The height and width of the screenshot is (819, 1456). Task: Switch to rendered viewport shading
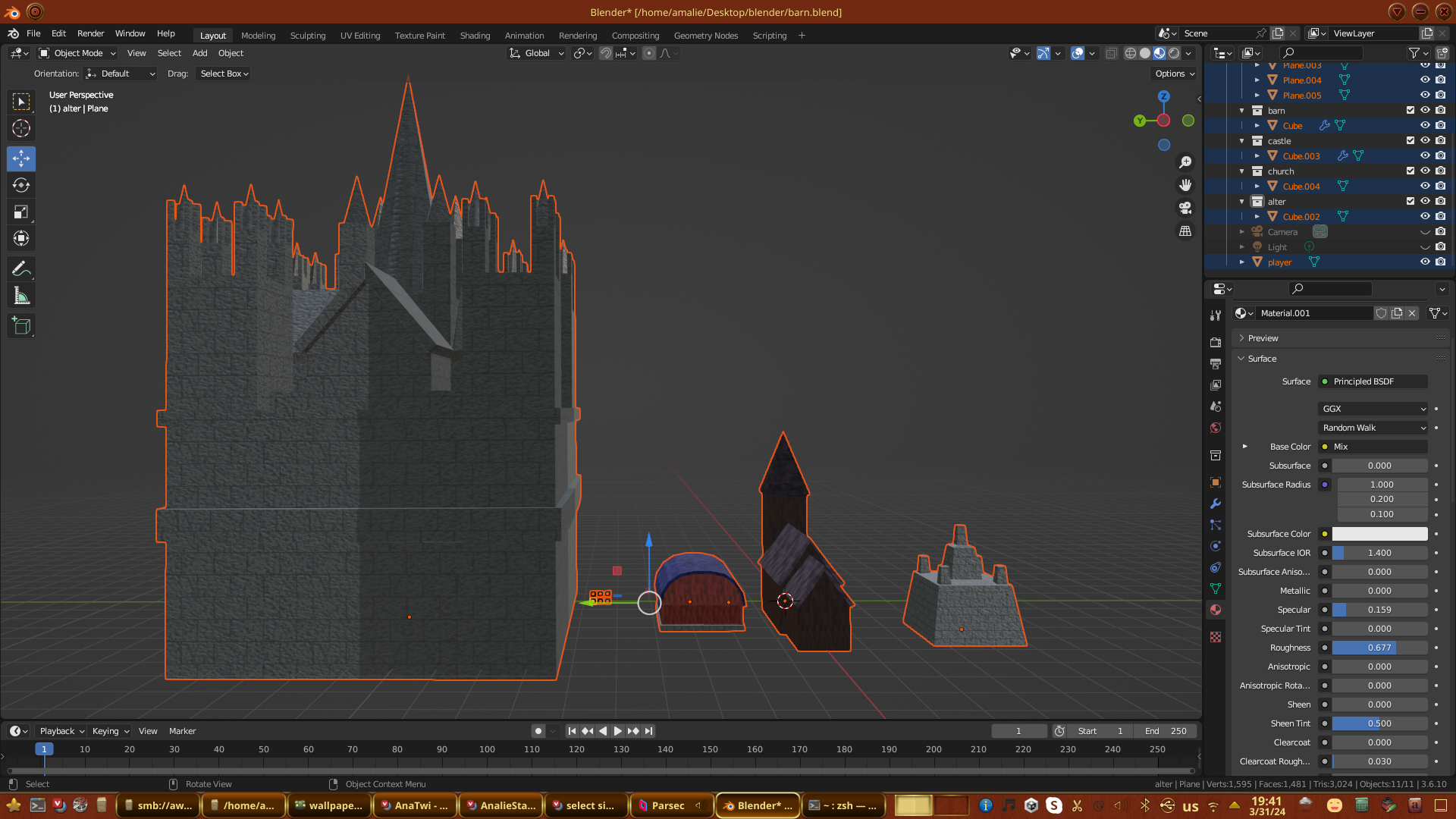[1174, 53]
